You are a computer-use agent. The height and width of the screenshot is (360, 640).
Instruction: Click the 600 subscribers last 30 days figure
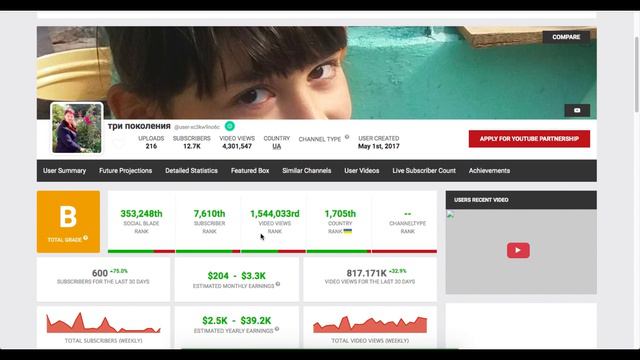(100, 273)
